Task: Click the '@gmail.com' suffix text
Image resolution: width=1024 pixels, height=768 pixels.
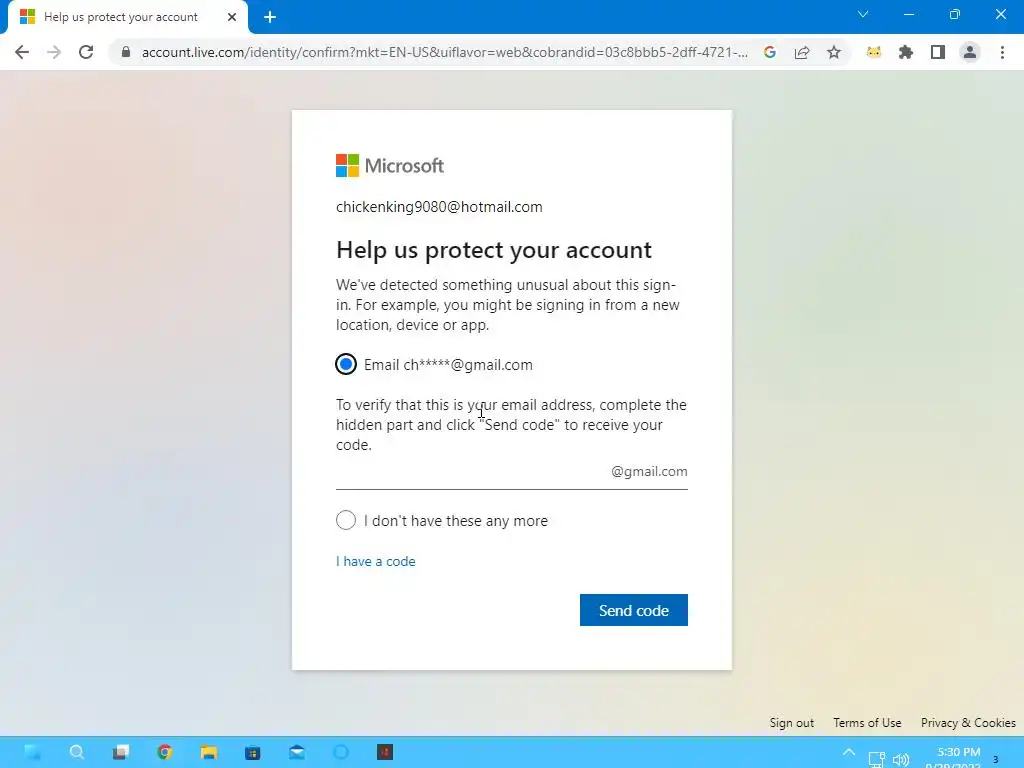Action: 649,472
